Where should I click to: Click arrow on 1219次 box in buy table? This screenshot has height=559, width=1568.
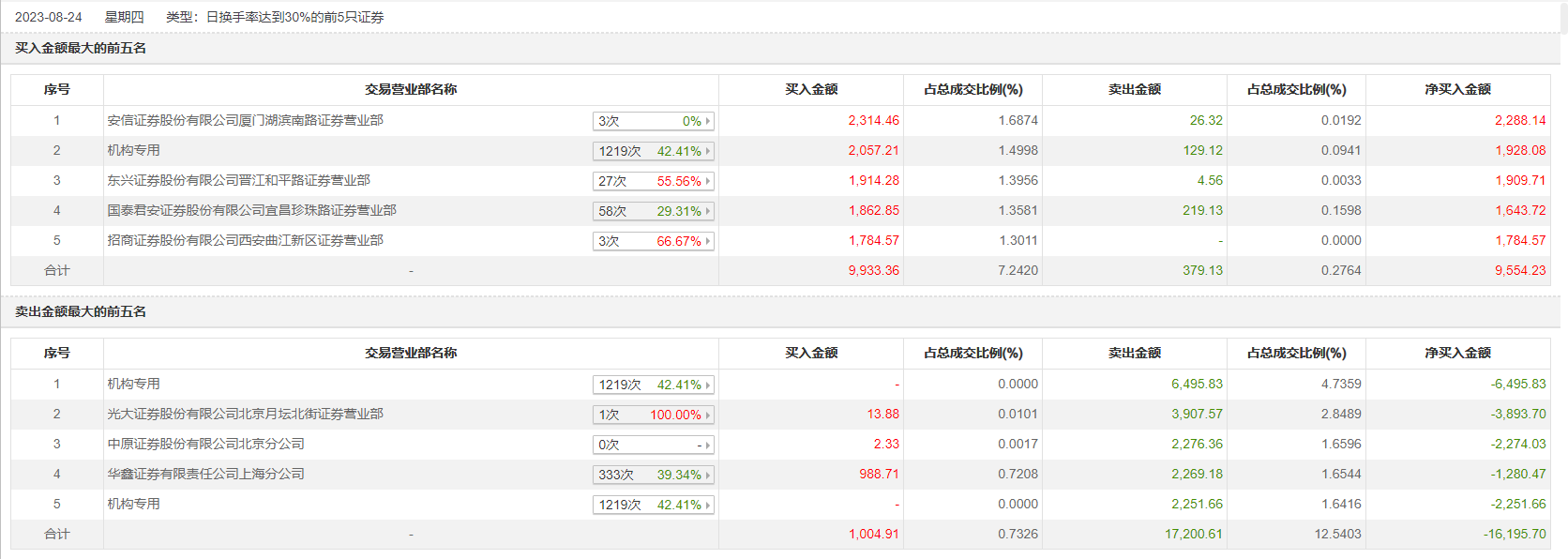tap(708, 151)
